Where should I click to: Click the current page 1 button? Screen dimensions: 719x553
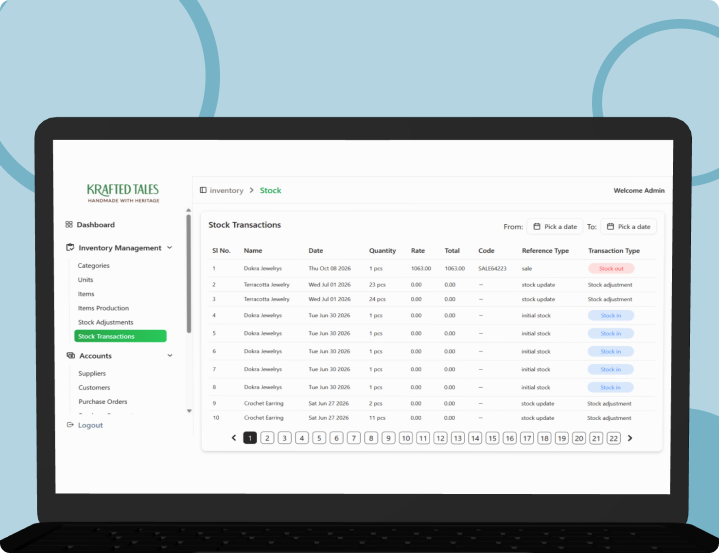coord(250,438)
